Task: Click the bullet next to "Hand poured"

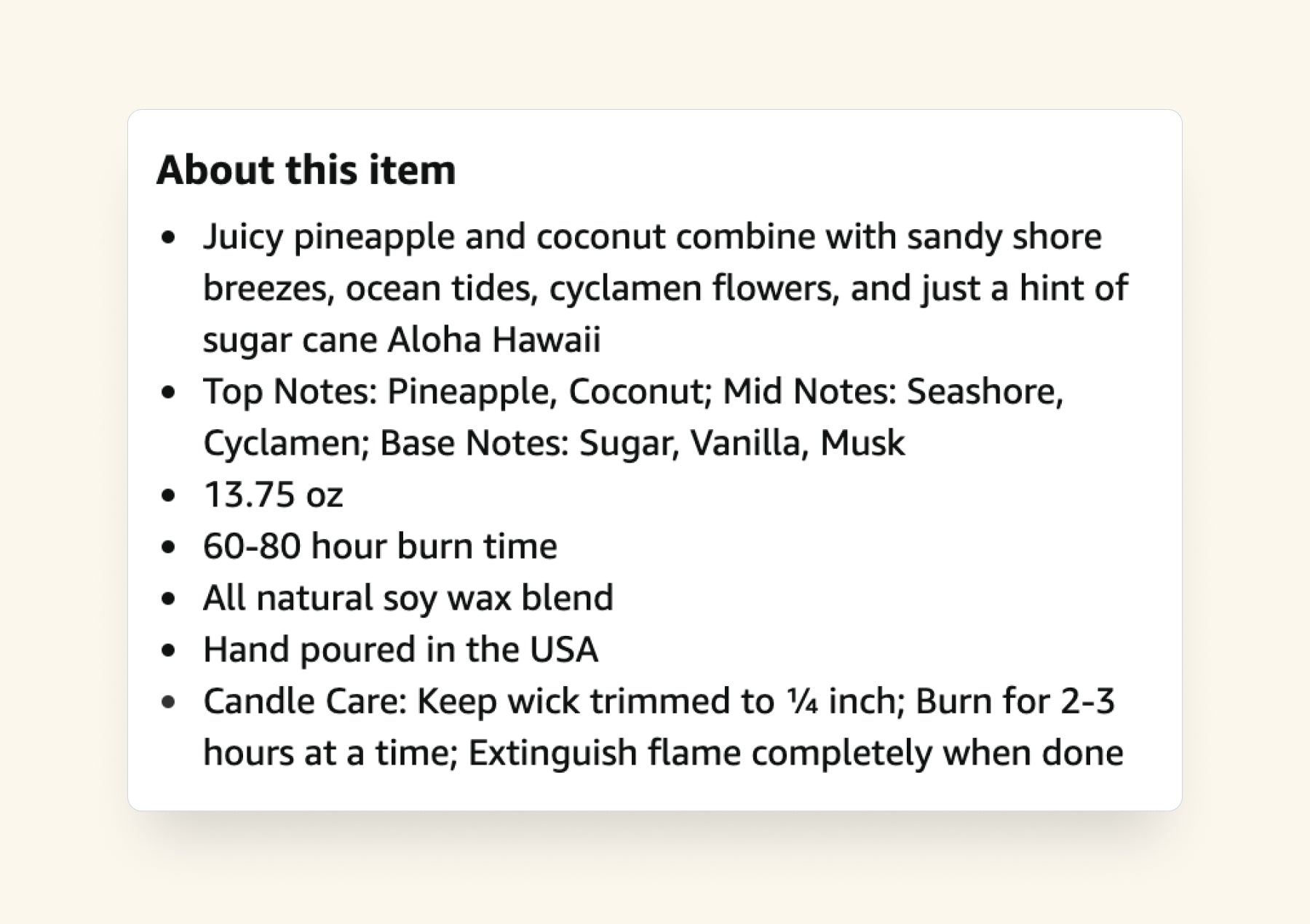Action: click(170, 650)
